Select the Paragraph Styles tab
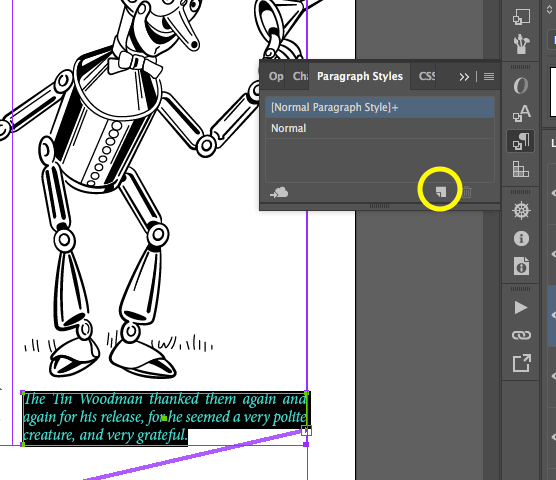The height and width of the screenshot is (480, 556). pyautogui.click(x=360, y=76)
